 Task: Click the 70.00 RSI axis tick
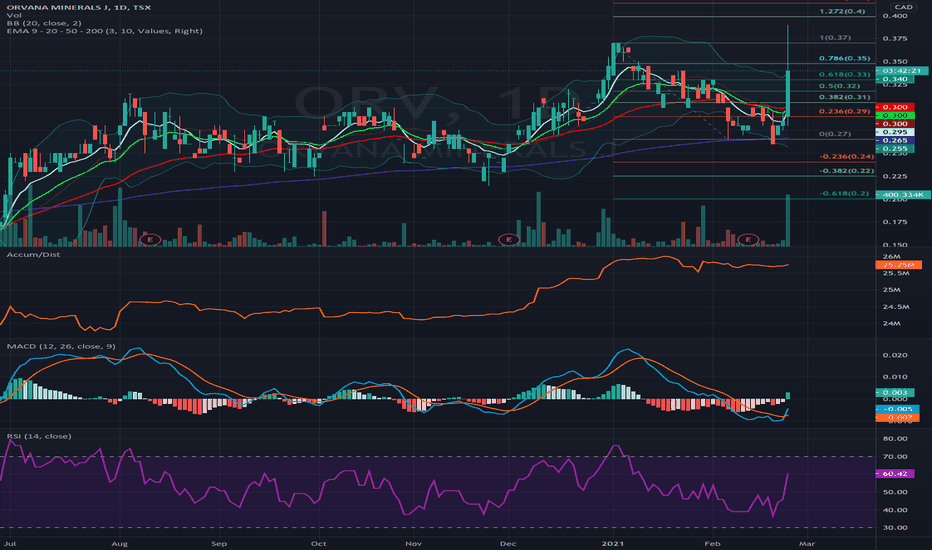point(895,457)
